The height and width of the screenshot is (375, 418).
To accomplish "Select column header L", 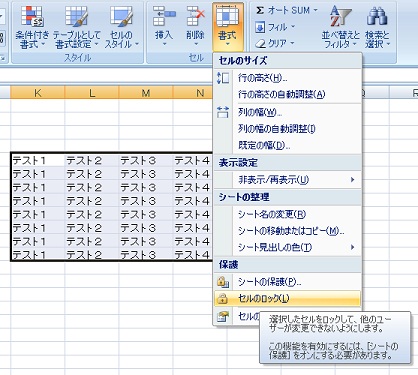I will (92, 93).
